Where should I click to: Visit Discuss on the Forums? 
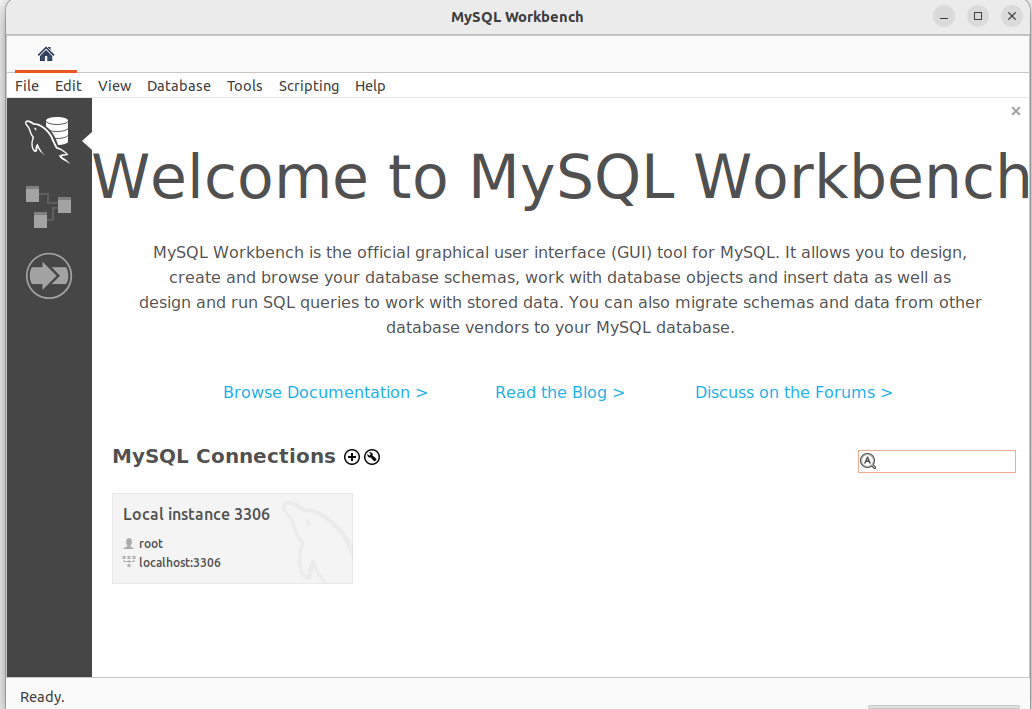point(793,392)
